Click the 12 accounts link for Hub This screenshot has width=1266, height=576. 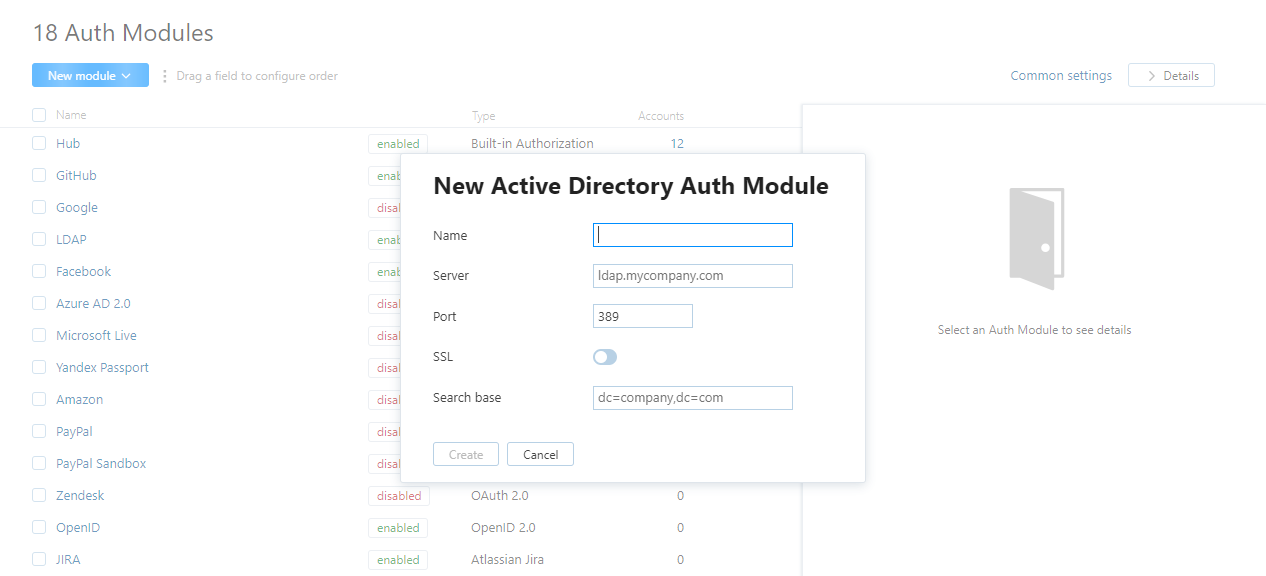[677, 143]
